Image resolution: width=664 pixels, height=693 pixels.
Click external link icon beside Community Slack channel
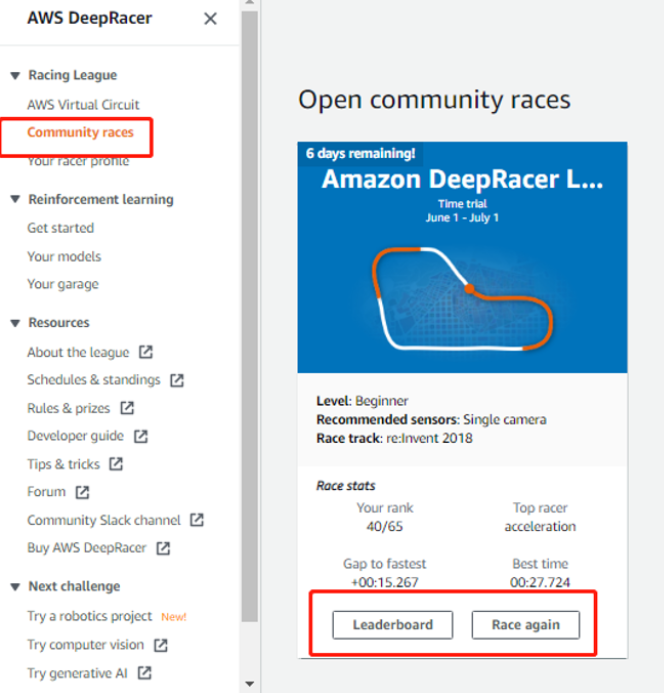(x=197, y=520)
